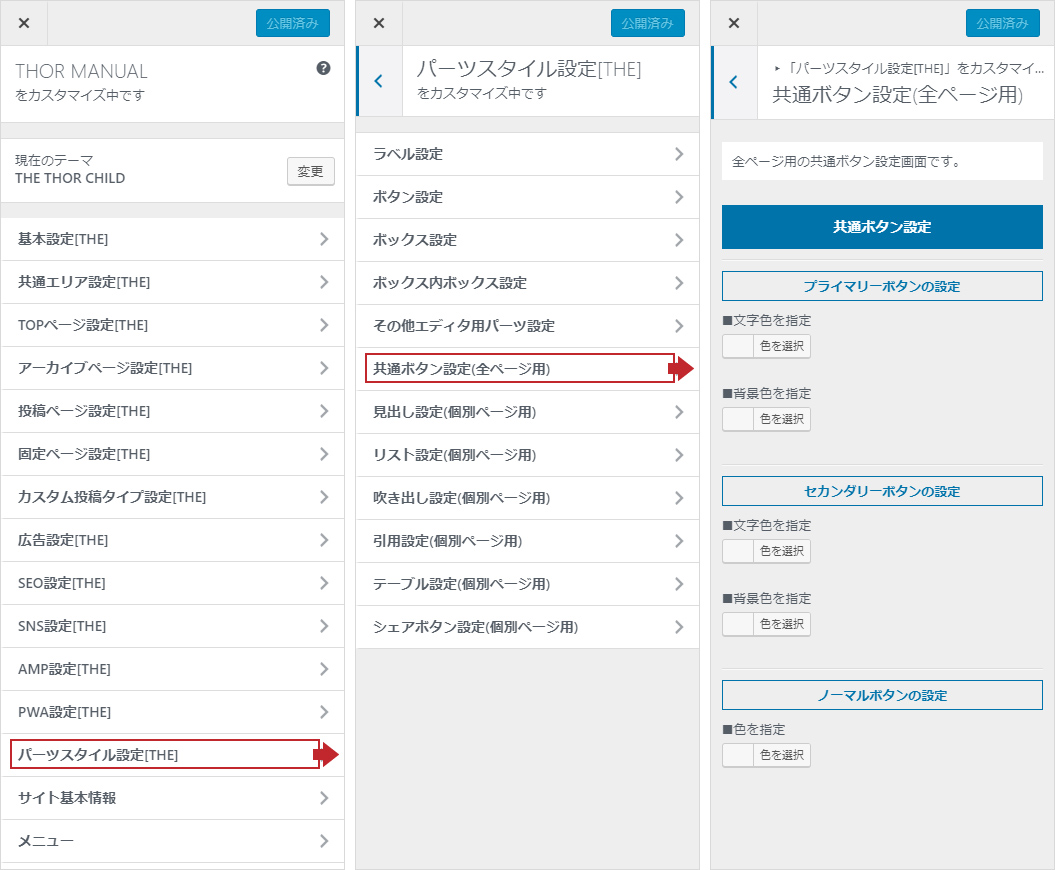Click back arrow in パーツスタイル設定 panel
Viewport: 1055px width, 870px height.
(x=378, y=81)
